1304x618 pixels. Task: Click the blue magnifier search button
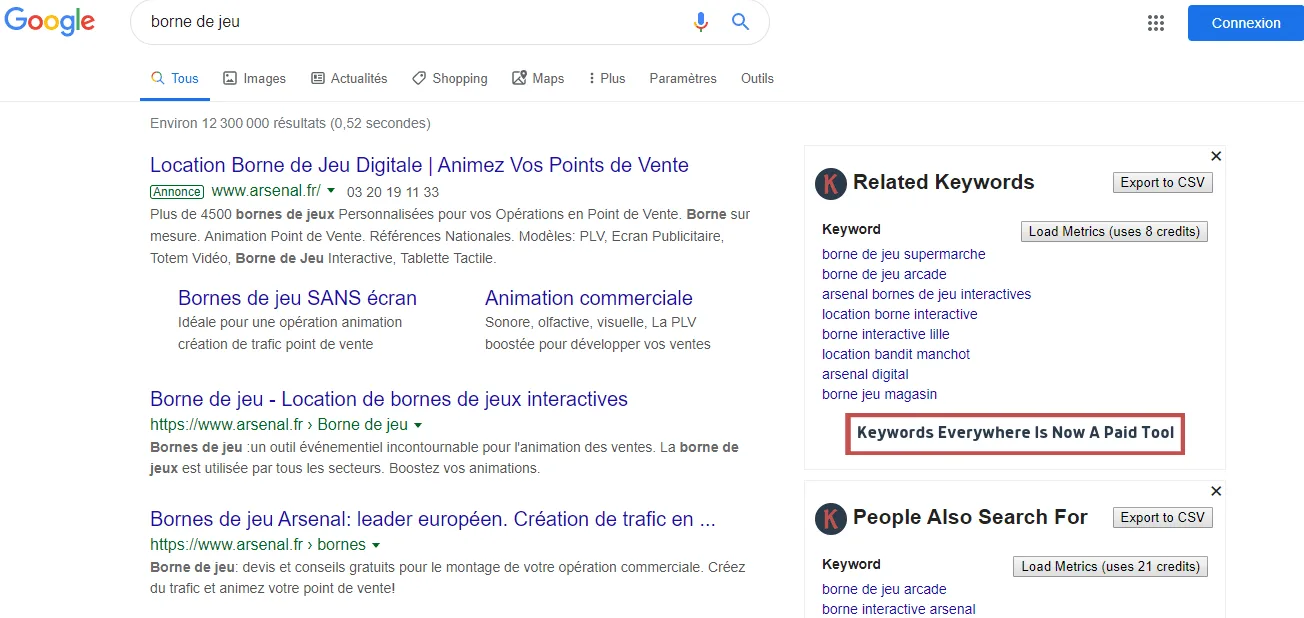click(740, 22)
